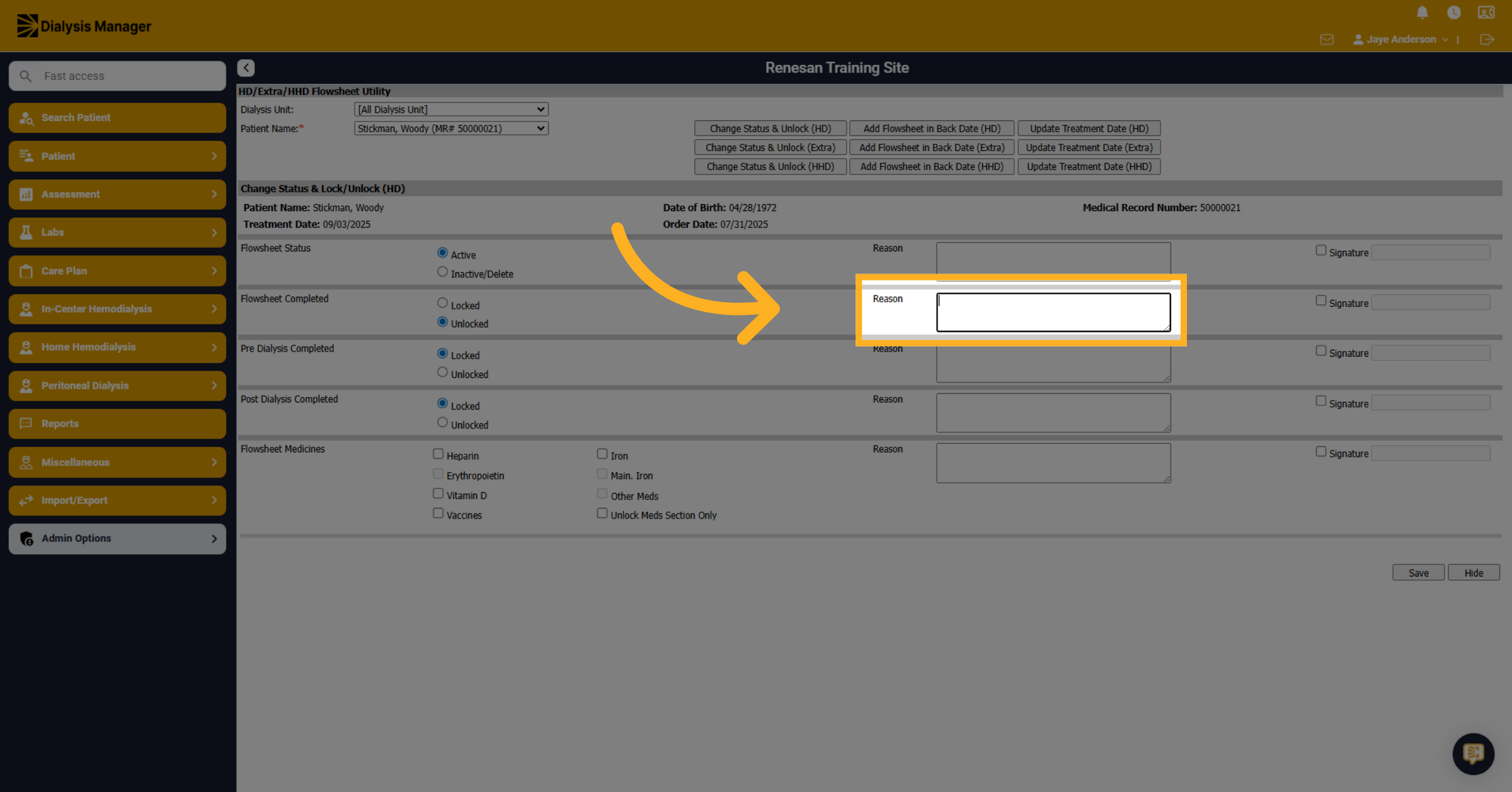Expand Admin Options chevron
Image resolution: width=1512 pixels, height=792 pixels.
point(214,539)
